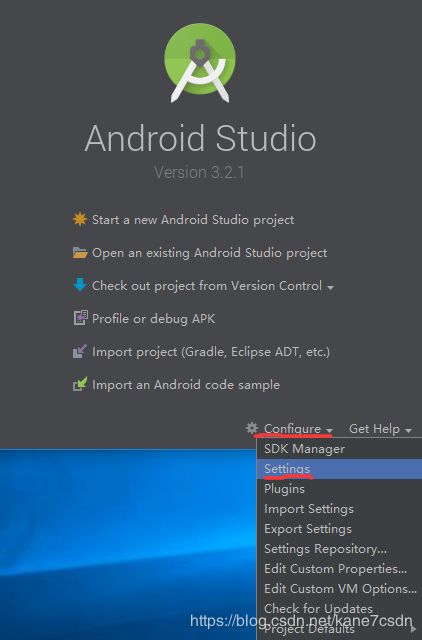Select Import Settings menu entry
Screen dimensions: 422x640
(x=339, y=509)
